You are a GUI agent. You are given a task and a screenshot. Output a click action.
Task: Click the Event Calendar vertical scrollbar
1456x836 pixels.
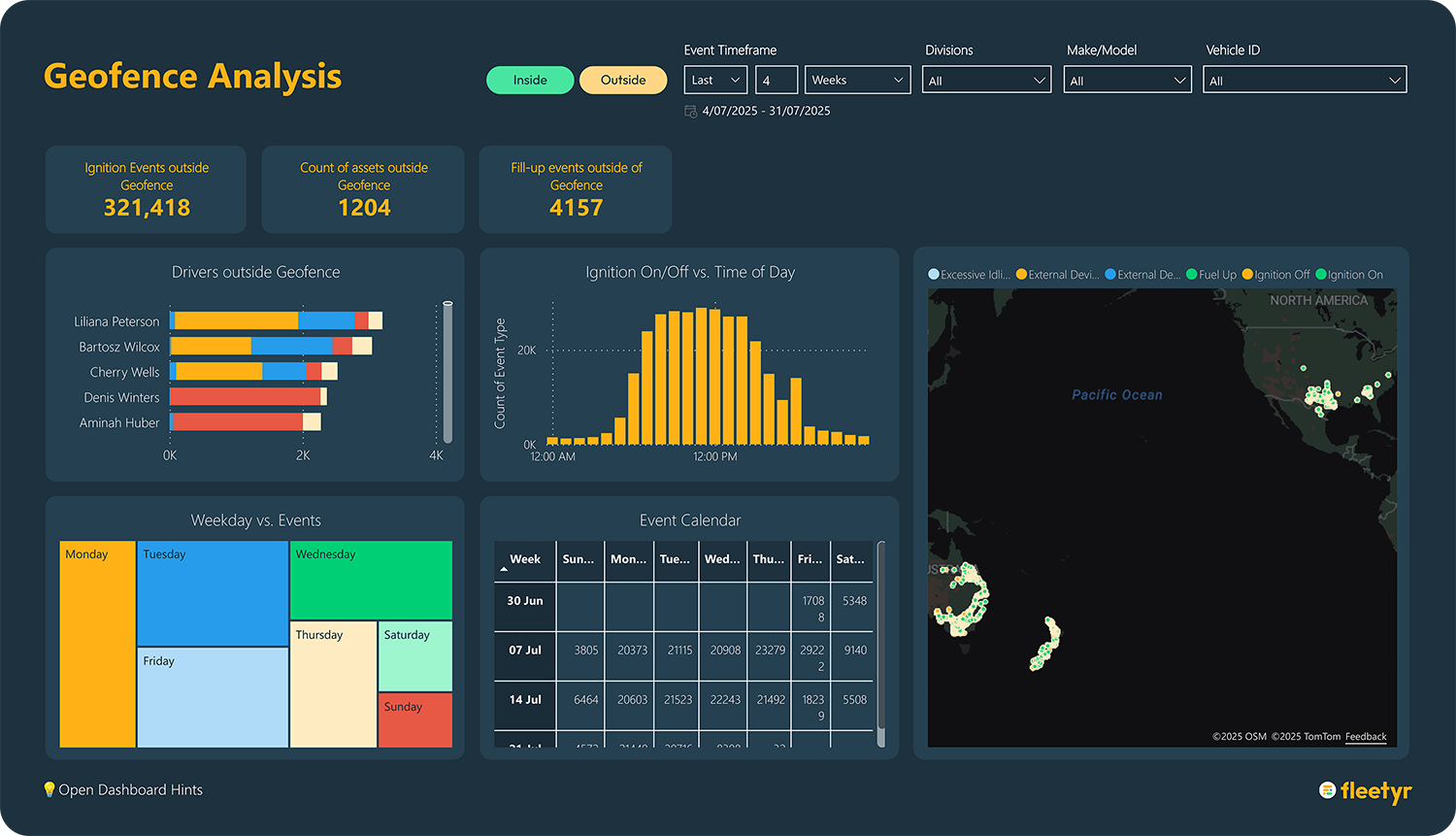click(881, 641)
